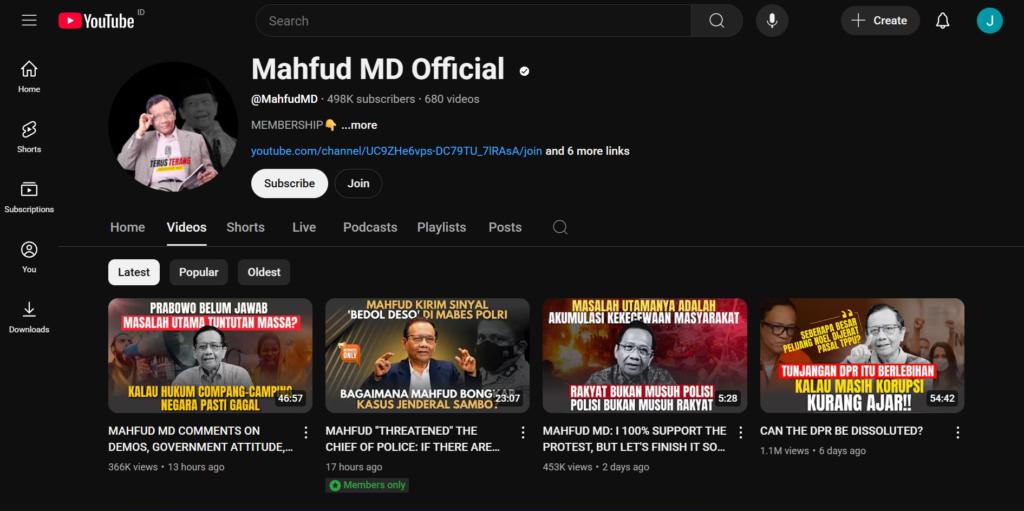Screen dimensions: 1024x511
Task: Open options for MAHFUD THREATENED THE CHIEF video
Action: coord(522,432)
